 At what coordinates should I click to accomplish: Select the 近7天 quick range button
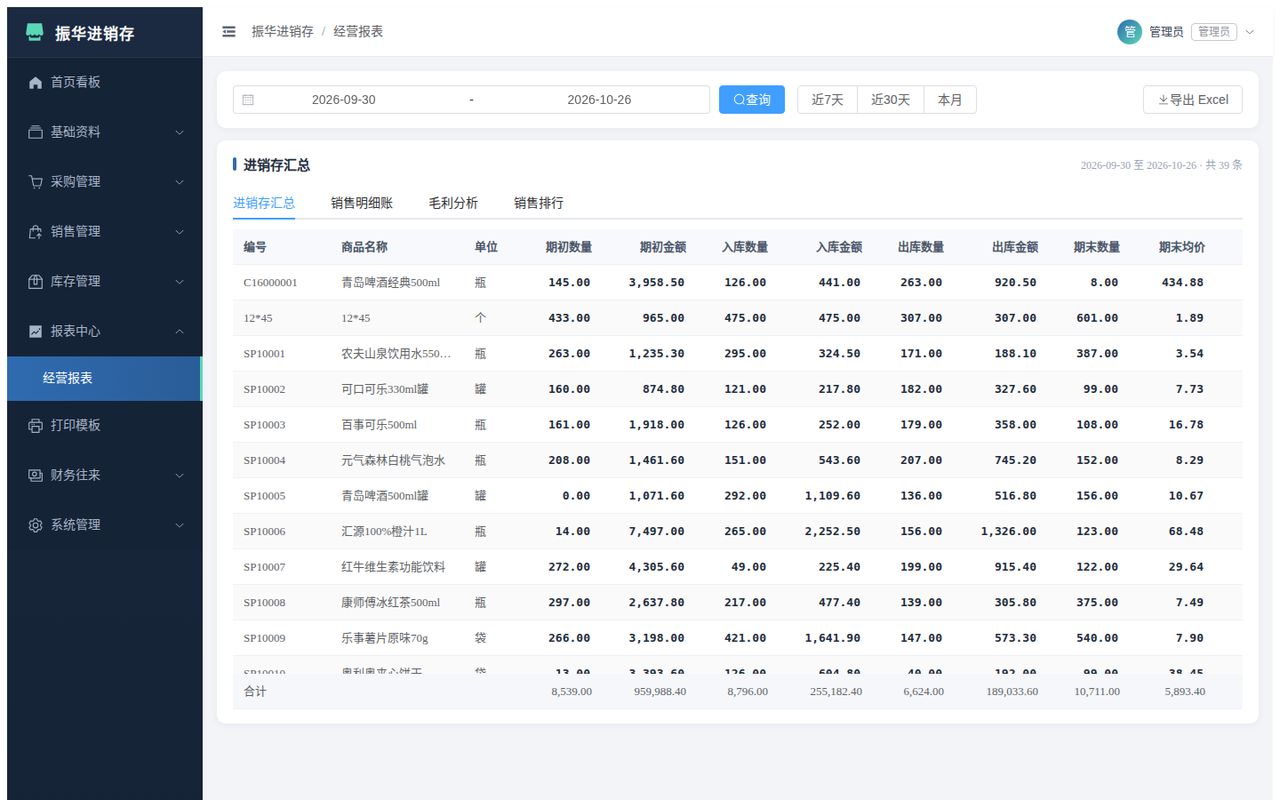827,100
